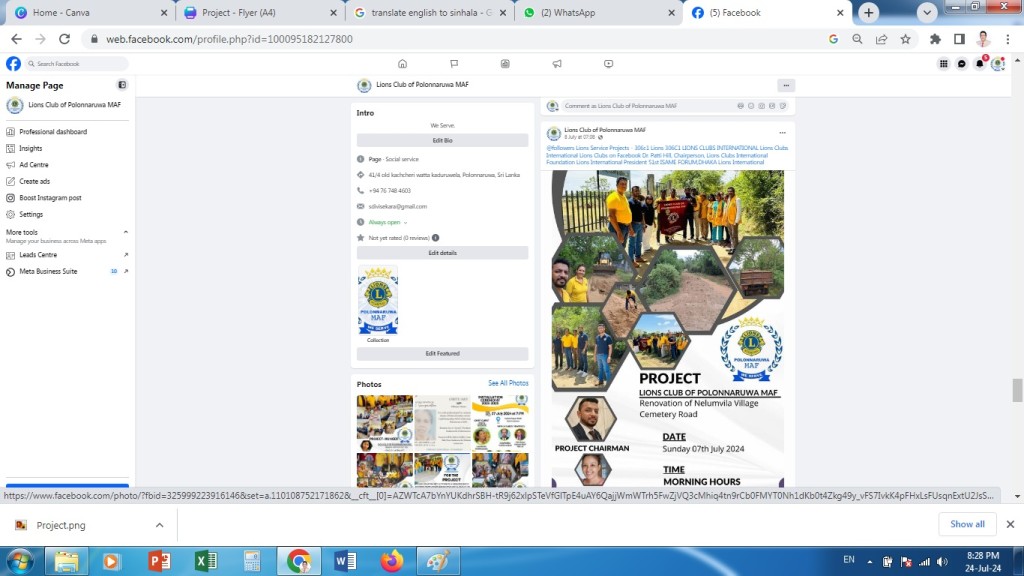The width and height of the screenshot is (1024, 576).
Task: Open Chrome three-dot menu
Action: (x=1008, y=39)
